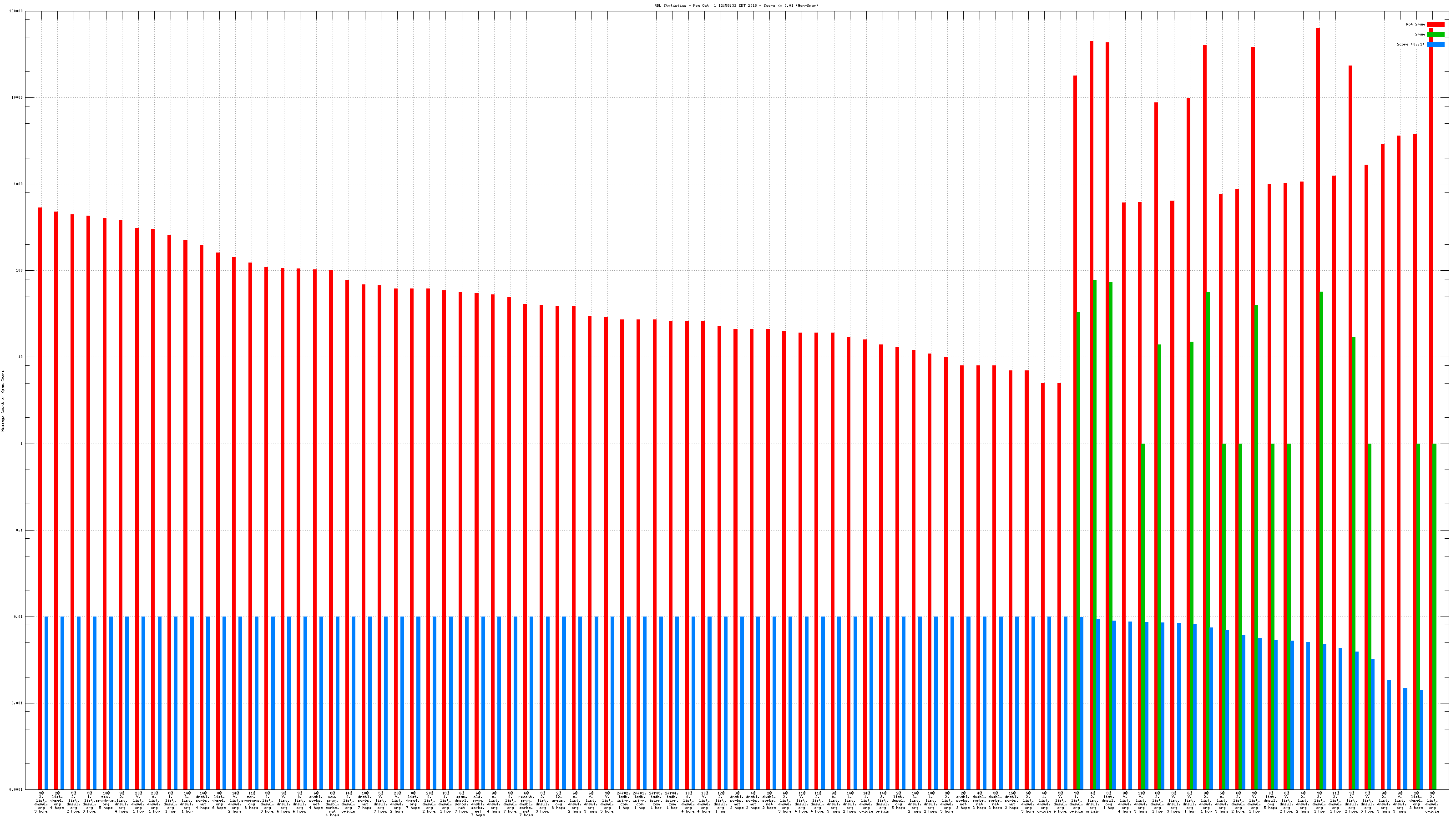Viewport: 1456px width, 819px height.
Task: Click the 0.0001 y-axis tick label
Action: [17, 789]
